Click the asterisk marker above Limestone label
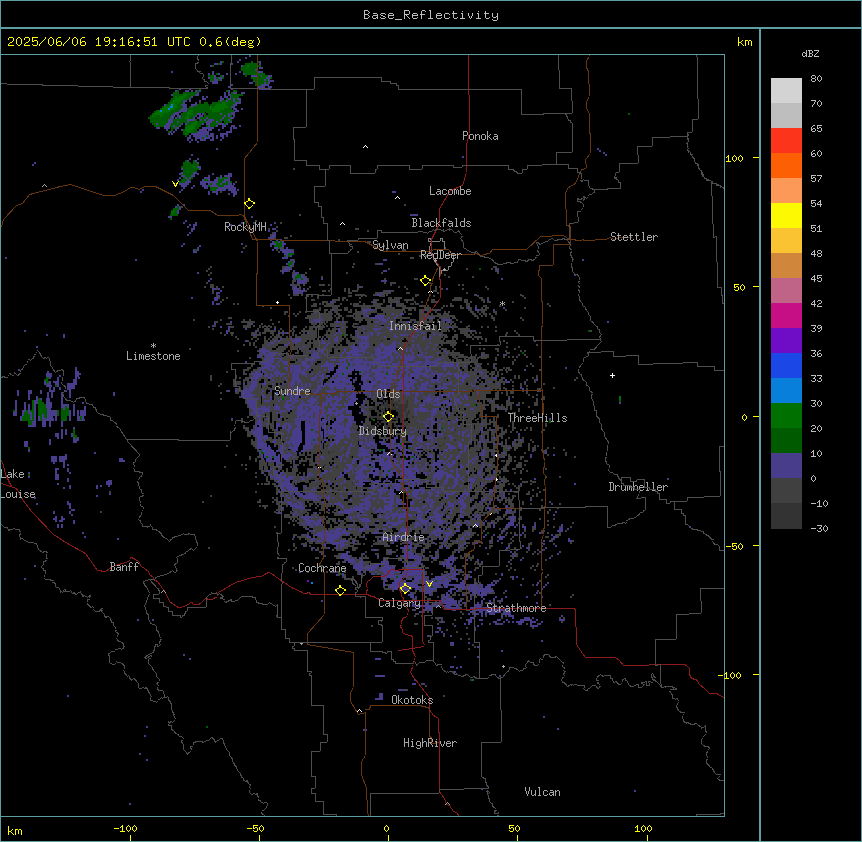Image resolution: width=862 pixels, height=842 pixels. click(153, 346)
